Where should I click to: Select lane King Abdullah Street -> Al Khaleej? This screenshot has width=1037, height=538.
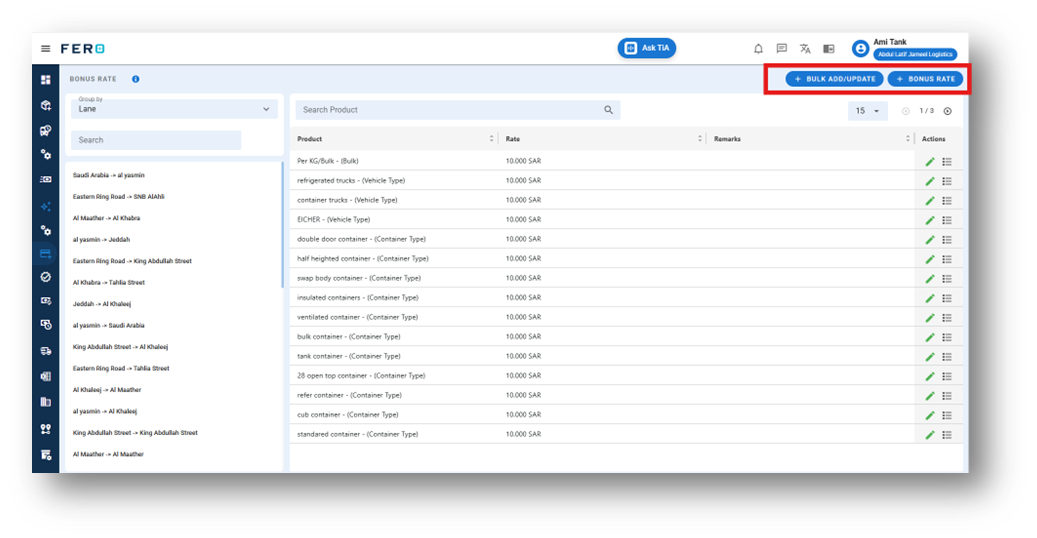click(x=120, y=347)
